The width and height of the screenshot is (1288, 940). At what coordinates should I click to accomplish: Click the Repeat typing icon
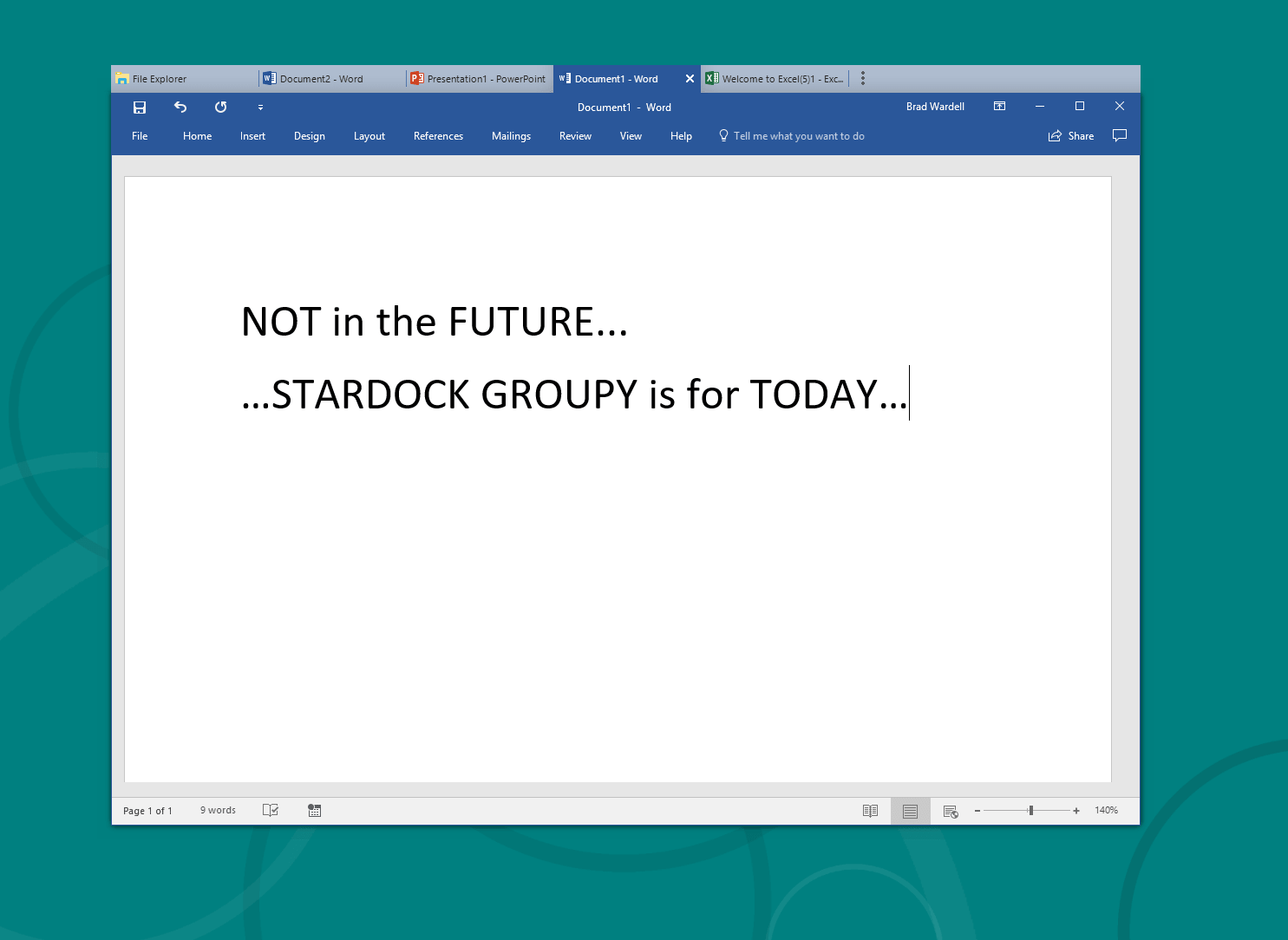(x=221, y=108)
